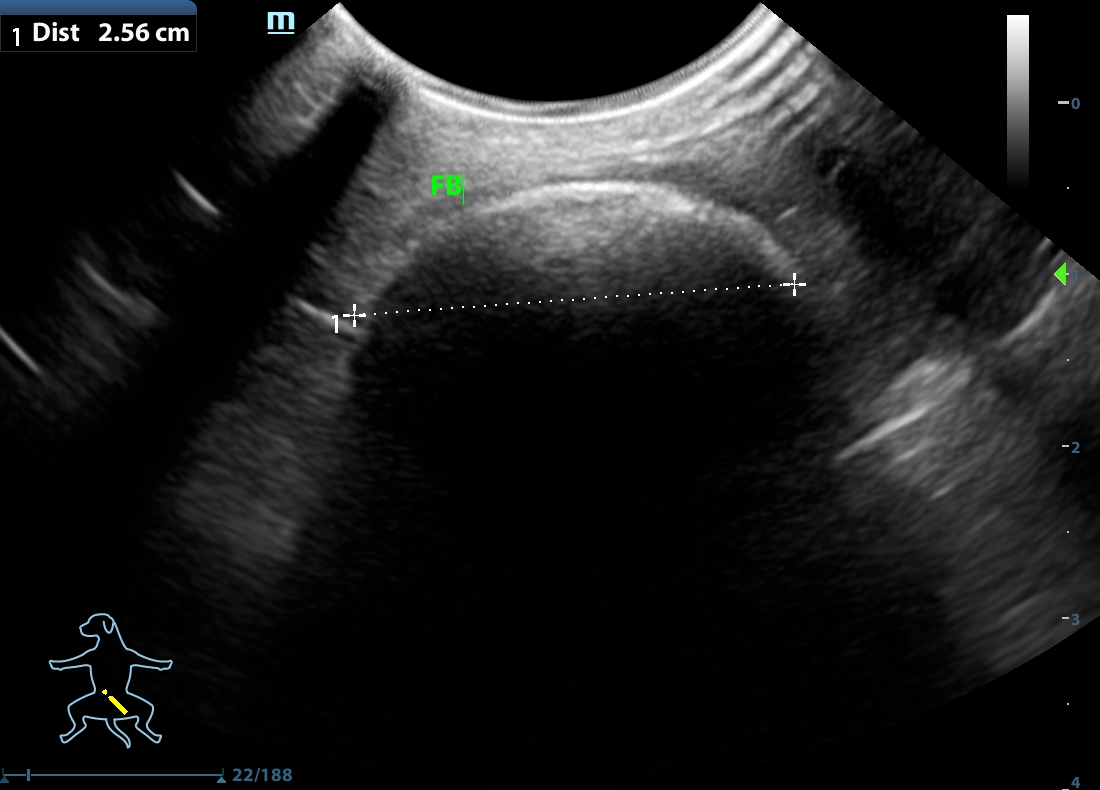Click the 2 depth scale marker
1100x790 pixels.
[1074, 447]
